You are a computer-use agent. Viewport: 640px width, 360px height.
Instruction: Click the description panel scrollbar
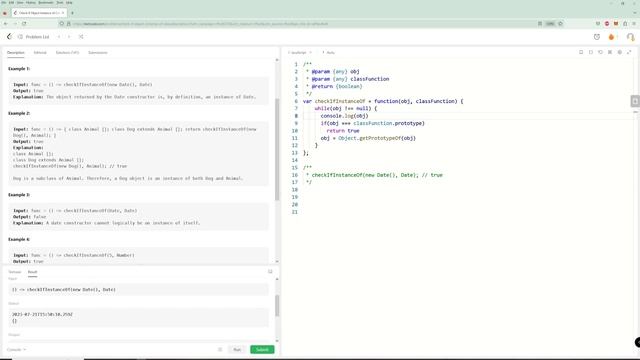point(277,149)
